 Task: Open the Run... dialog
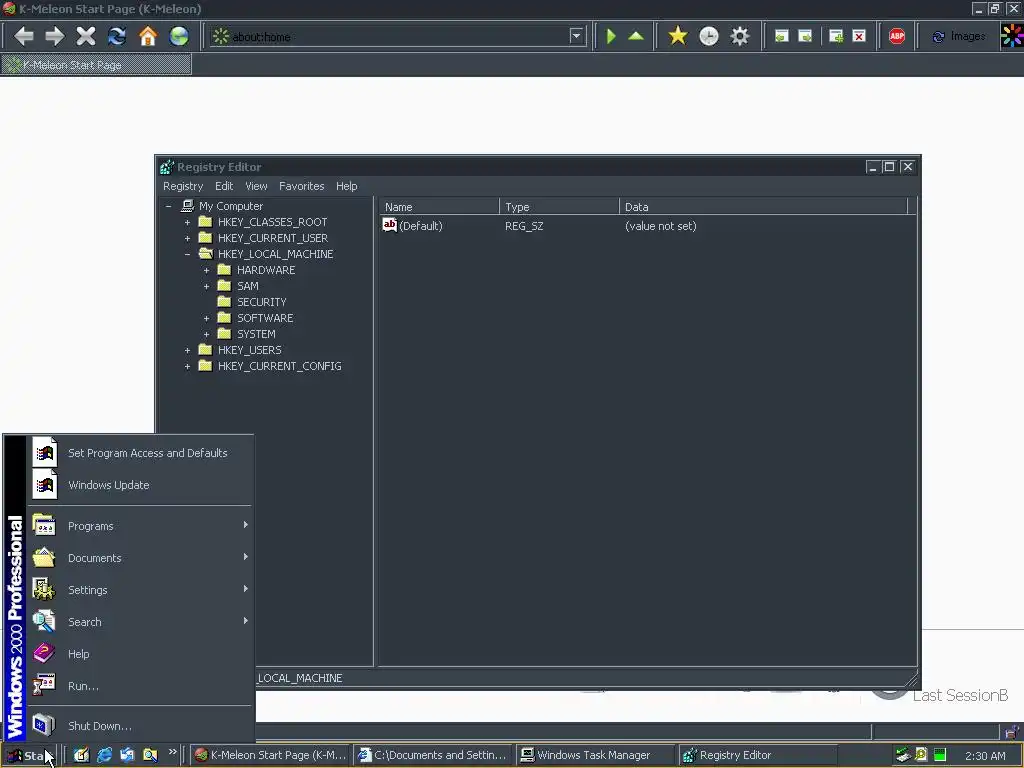coord(140,686)
